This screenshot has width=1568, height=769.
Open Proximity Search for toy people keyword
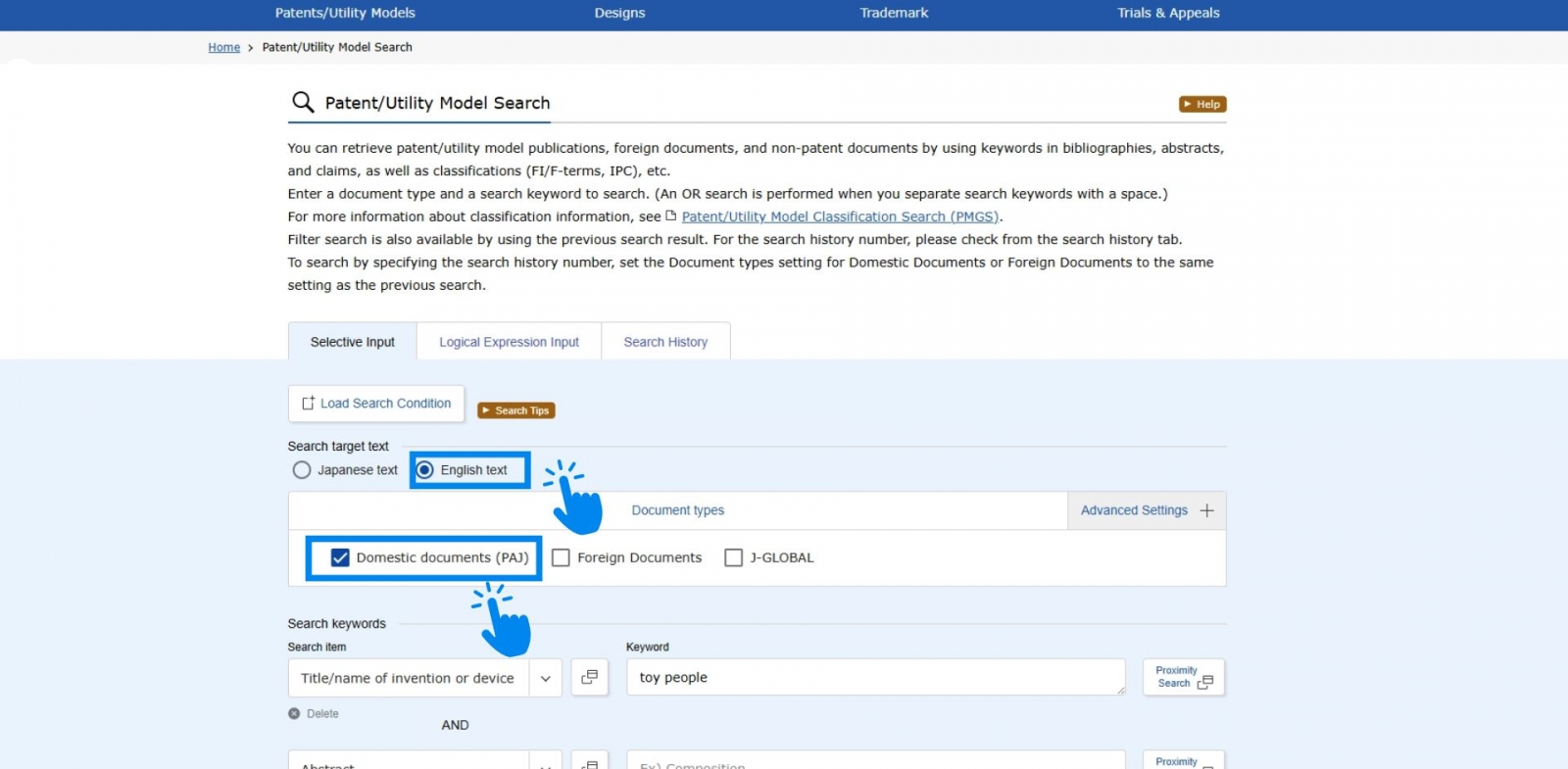(1183, 677)
